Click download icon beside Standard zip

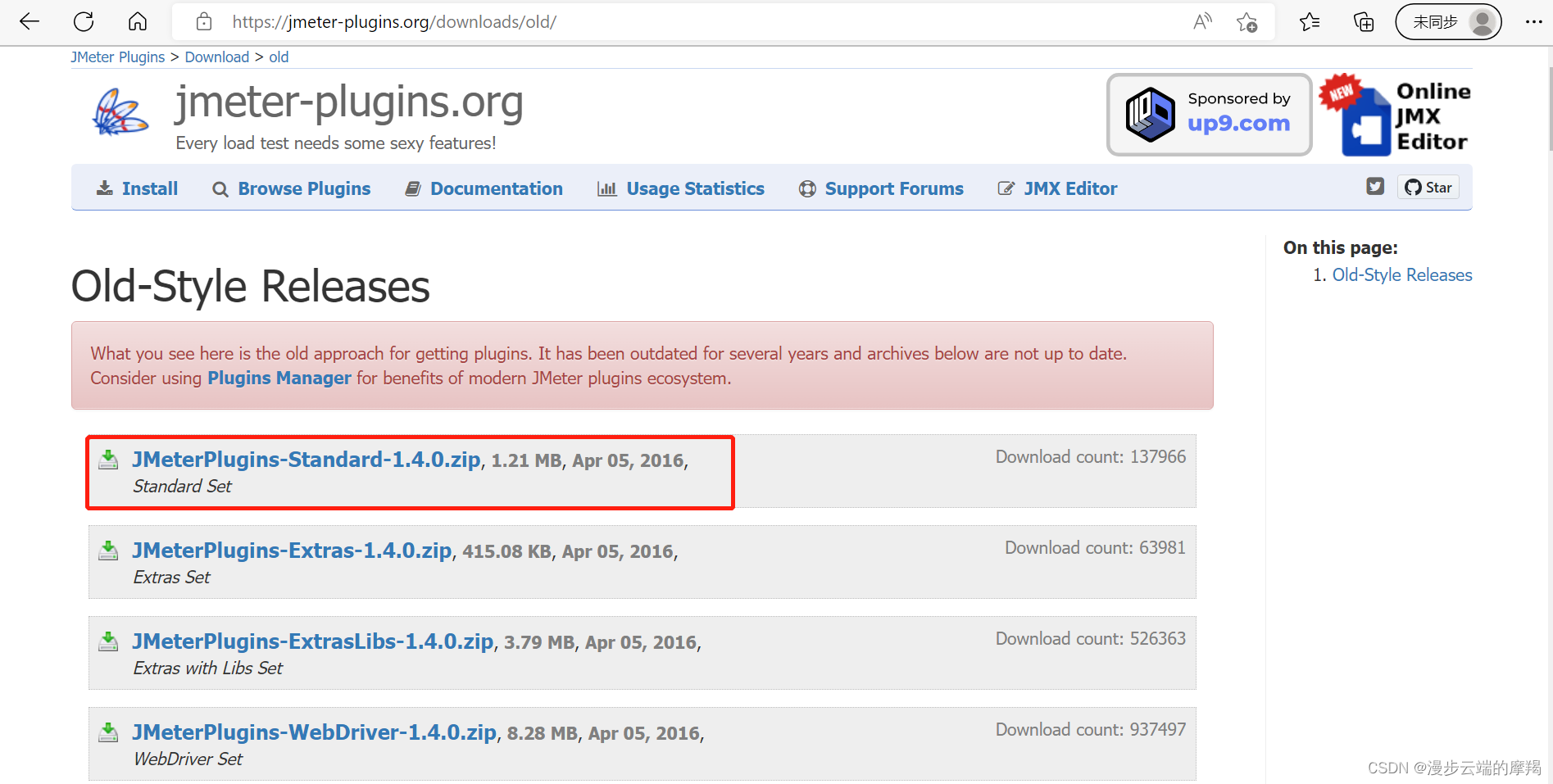pos(108,460)
